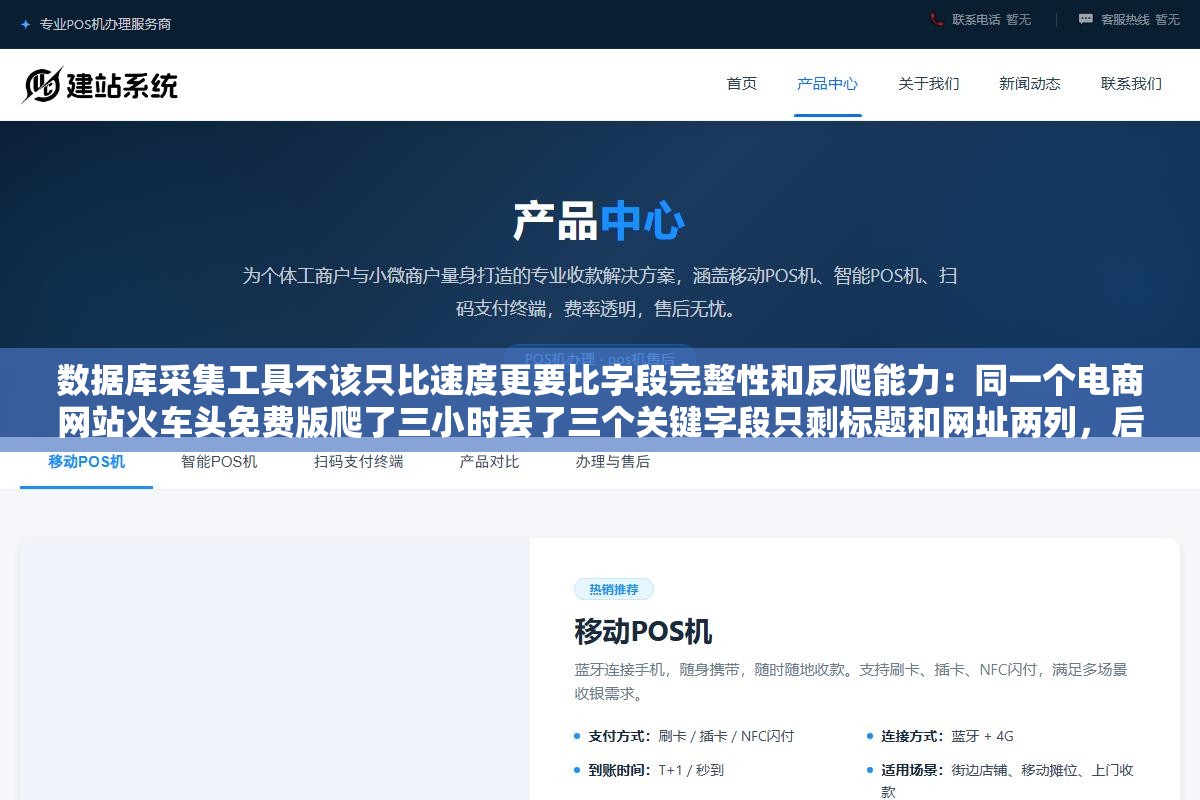Viewport: 1200px width, 800px height.
Task: Click the star icon beside 专业POS机办理服务商
Action: click(x=26, y=24)
